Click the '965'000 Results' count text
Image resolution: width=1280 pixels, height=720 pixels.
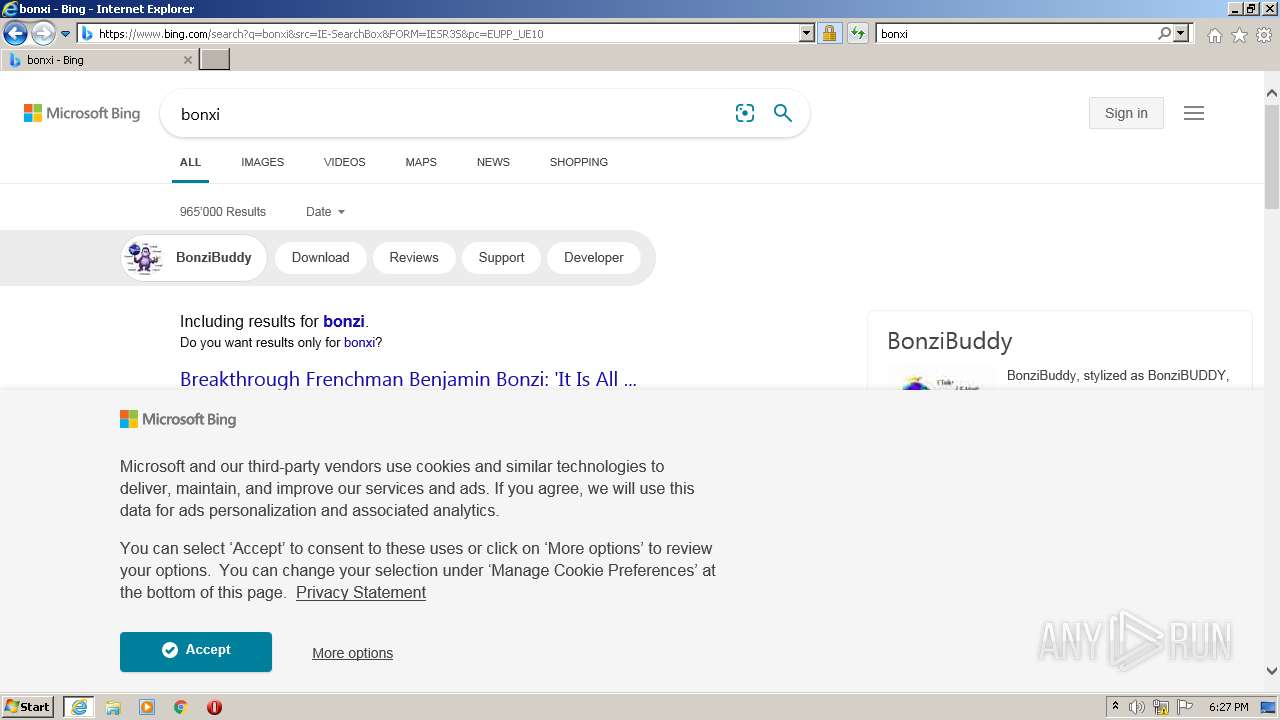click(223, 212)
